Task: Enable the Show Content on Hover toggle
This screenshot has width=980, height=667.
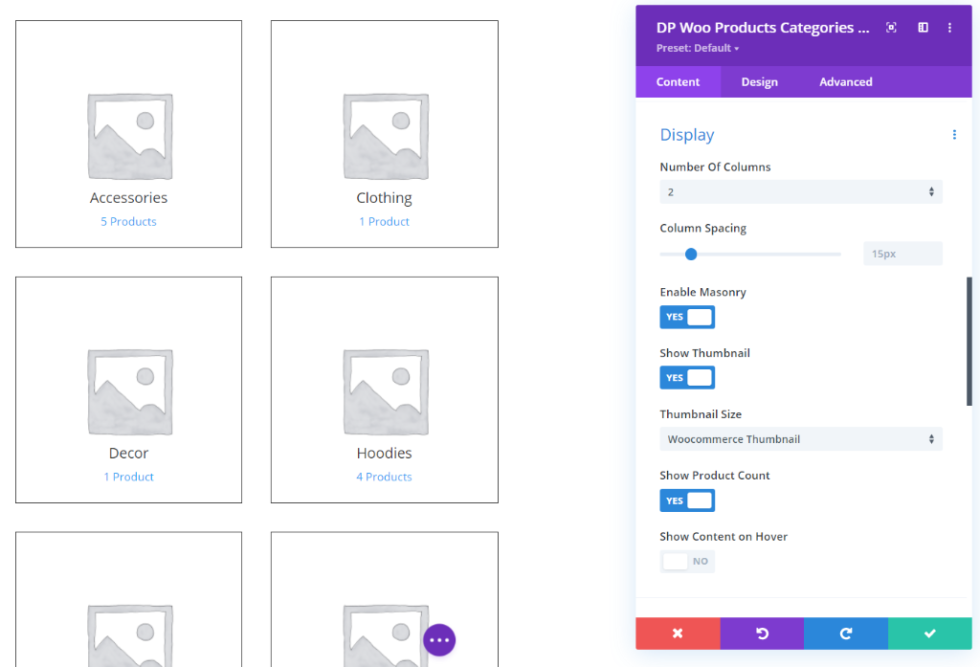Action: coord(687,561)
